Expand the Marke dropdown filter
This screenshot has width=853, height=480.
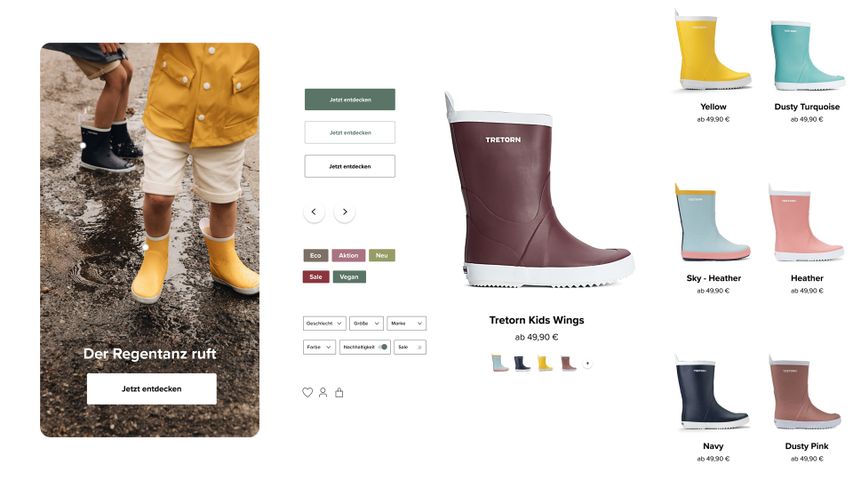(406, 323)
